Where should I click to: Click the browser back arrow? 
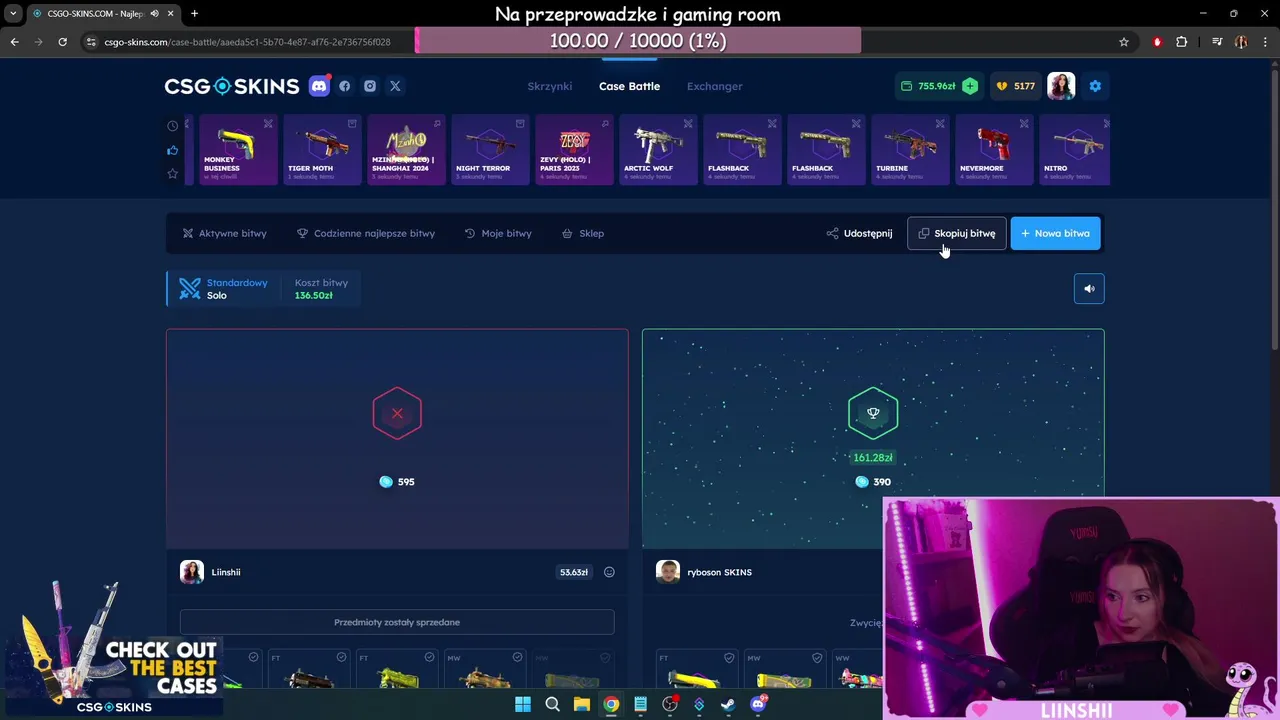(14, 42)
